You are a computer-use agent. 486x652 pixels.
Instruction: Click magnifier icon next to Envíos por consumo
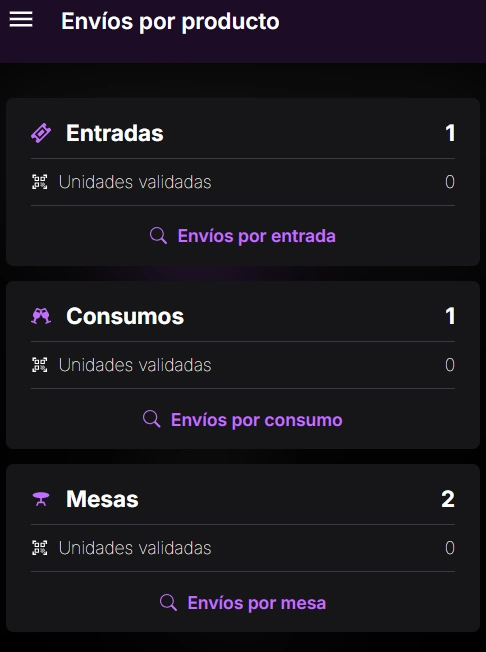[x=152, y=419]
